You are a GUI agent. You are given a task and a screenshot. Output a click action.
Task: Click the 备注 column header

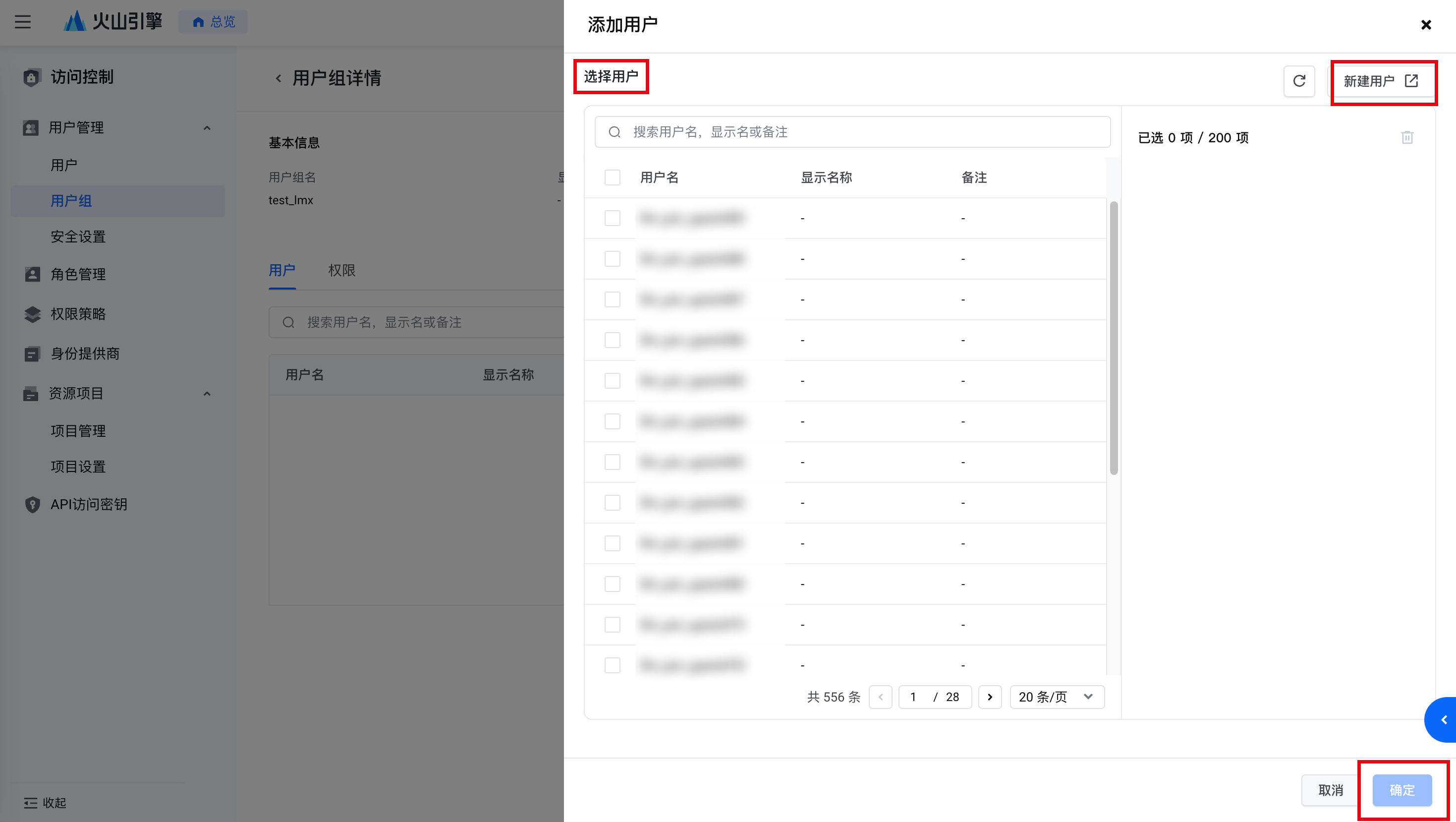point(974,177)
